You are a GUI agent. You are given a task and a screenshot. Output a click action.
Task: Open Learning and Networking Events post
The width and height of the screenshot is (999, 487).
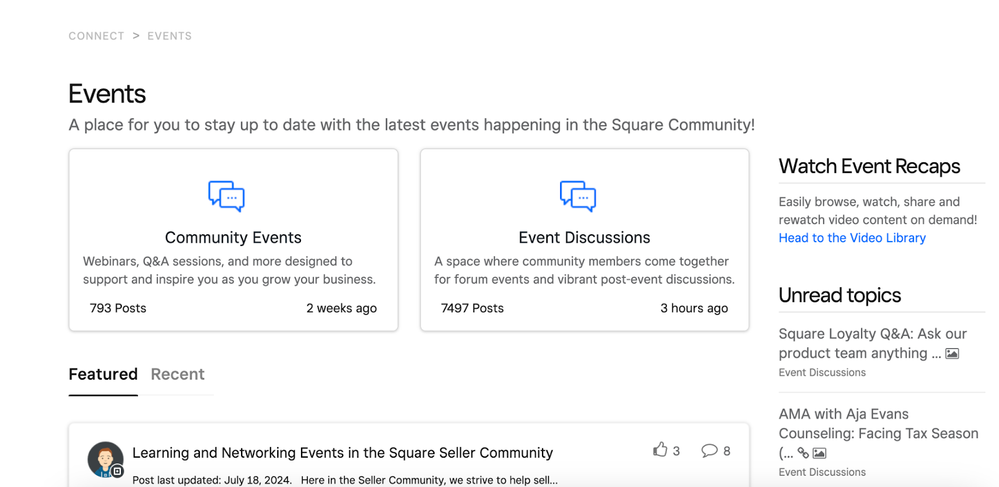point(342,452)
